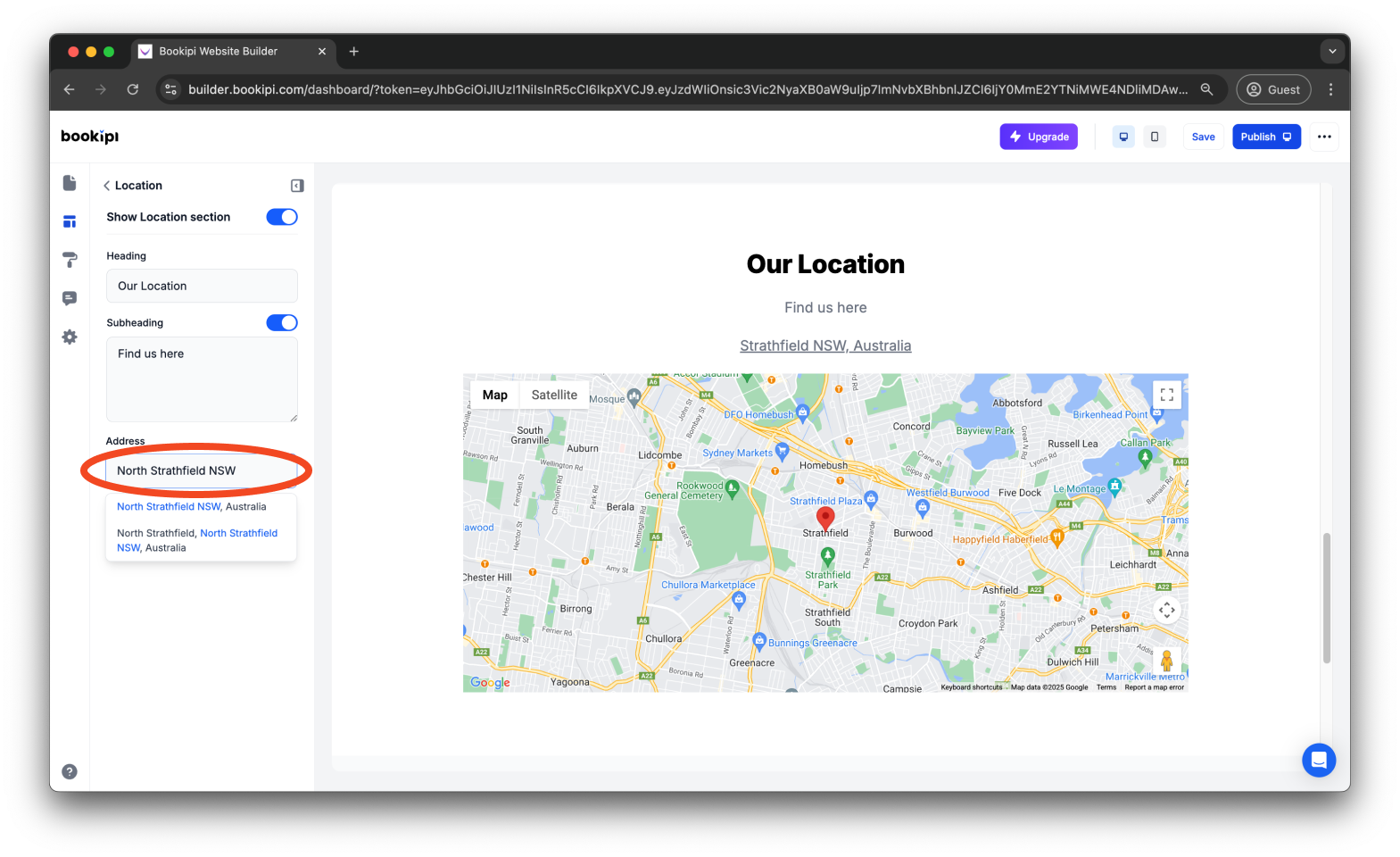Click the Subheading text area
This screenshot has height=857, width=1400.
[x=202, y=379]
